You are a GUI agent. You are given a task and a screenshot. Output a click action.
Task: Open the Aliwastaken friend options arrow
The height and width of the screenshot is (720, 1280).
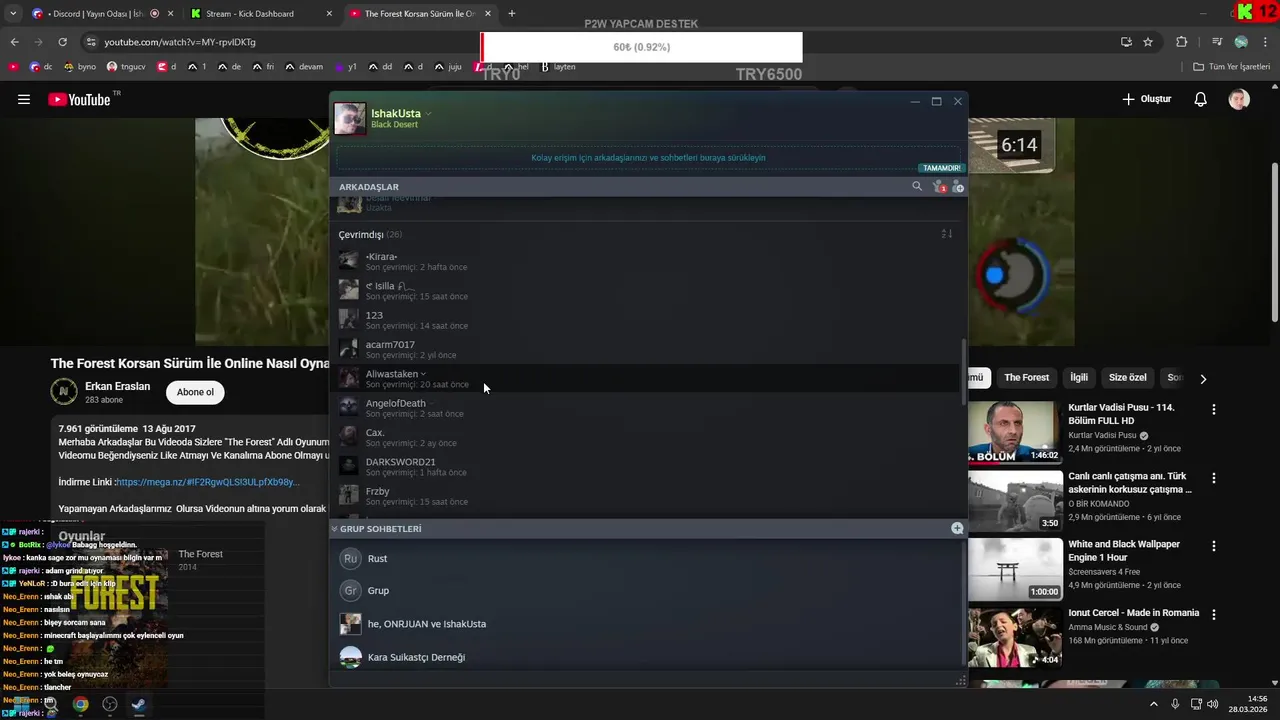coord(424,374)
